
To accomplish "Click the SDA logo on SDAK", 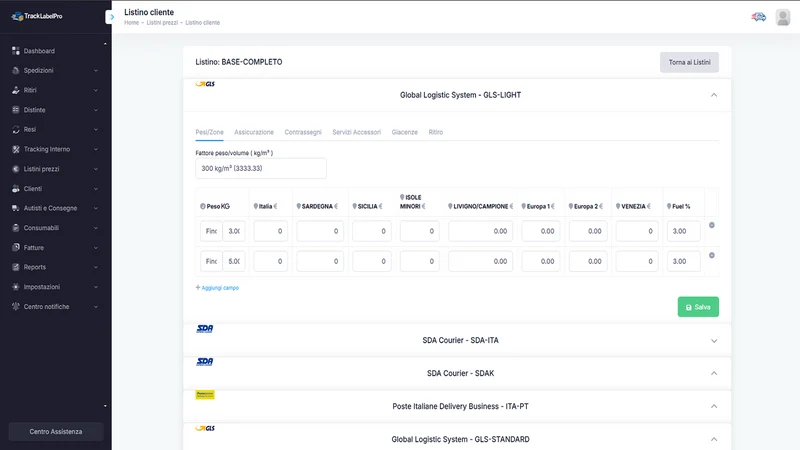I will tap(205, 362).
